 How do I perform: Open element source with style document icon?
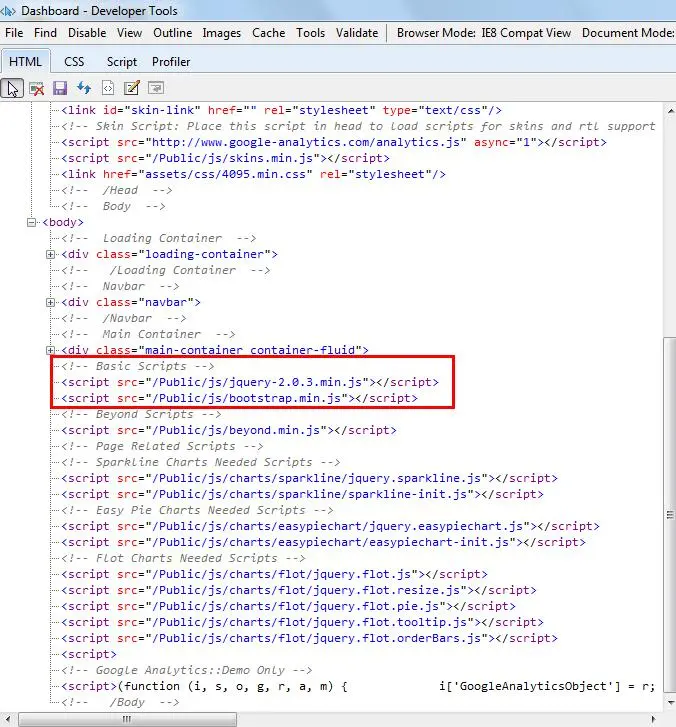(x=108, y=88)
